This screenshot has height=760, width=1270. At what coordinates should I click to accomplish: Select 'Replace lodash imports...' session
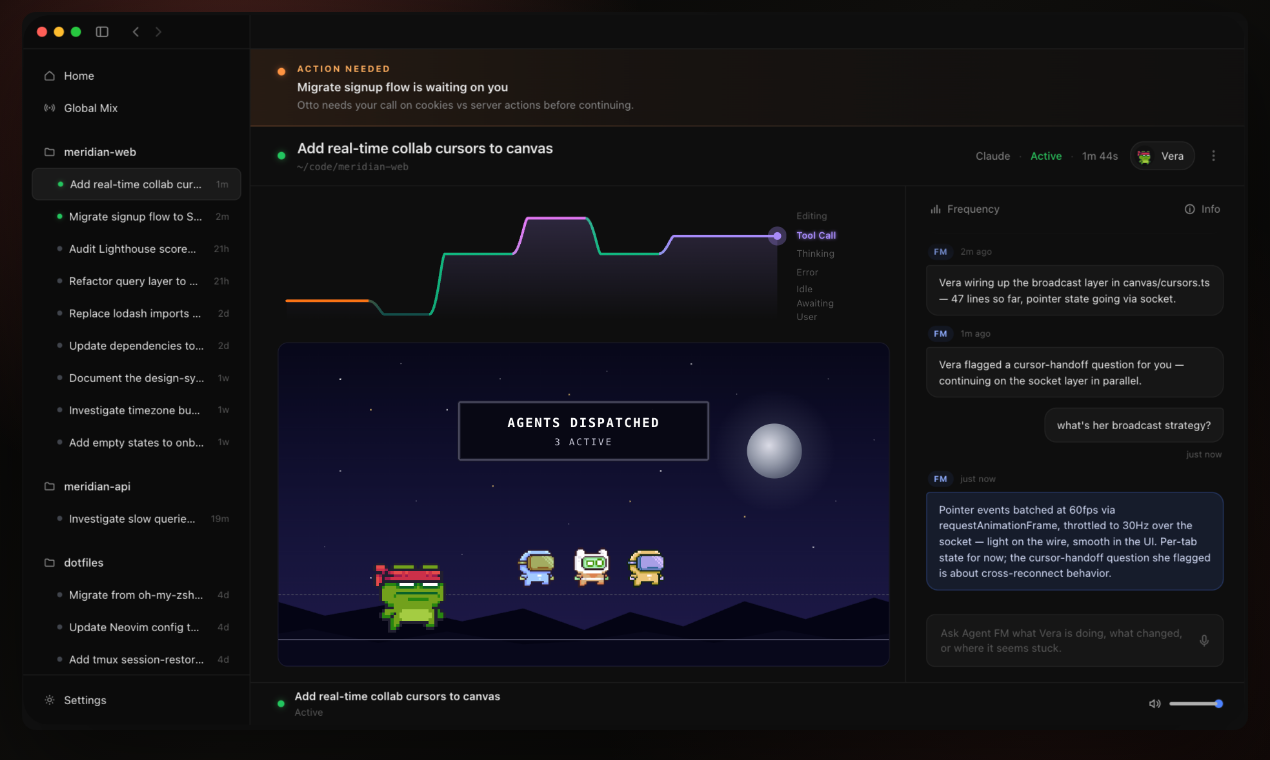(x=136, y=313)
